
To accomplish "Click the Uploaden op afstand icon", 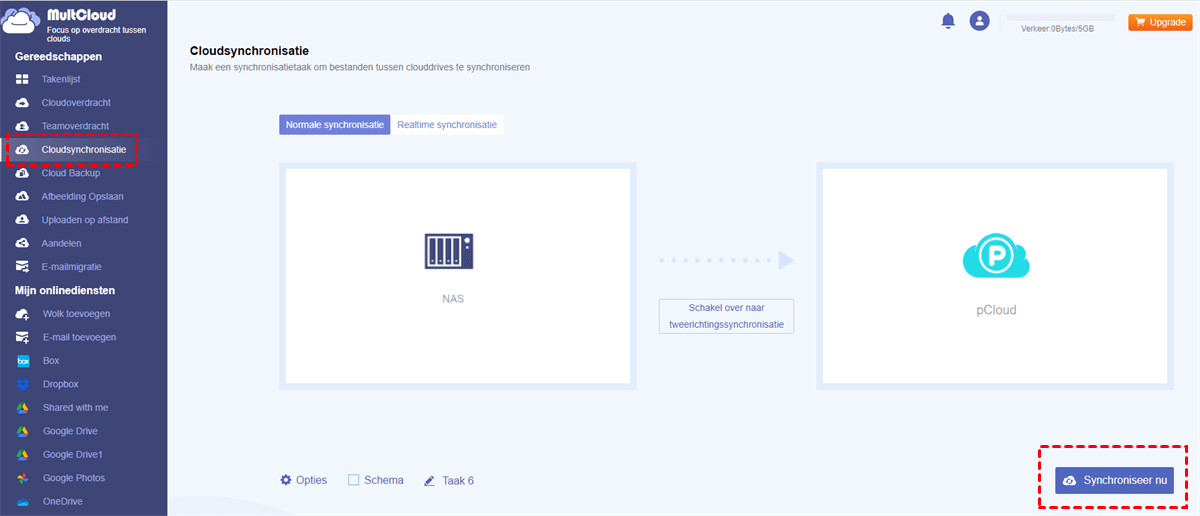I will point(22,220).
